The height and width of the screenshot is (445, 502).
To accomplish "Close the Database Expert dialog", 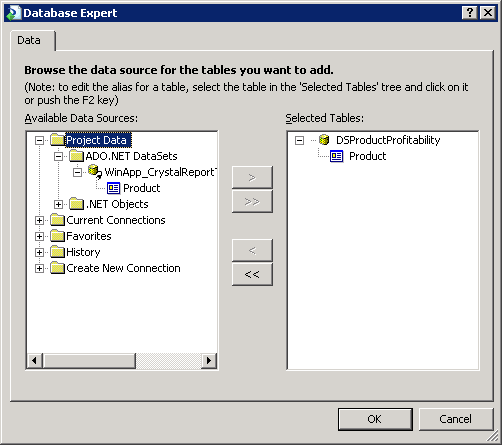I will click(488, 13).
